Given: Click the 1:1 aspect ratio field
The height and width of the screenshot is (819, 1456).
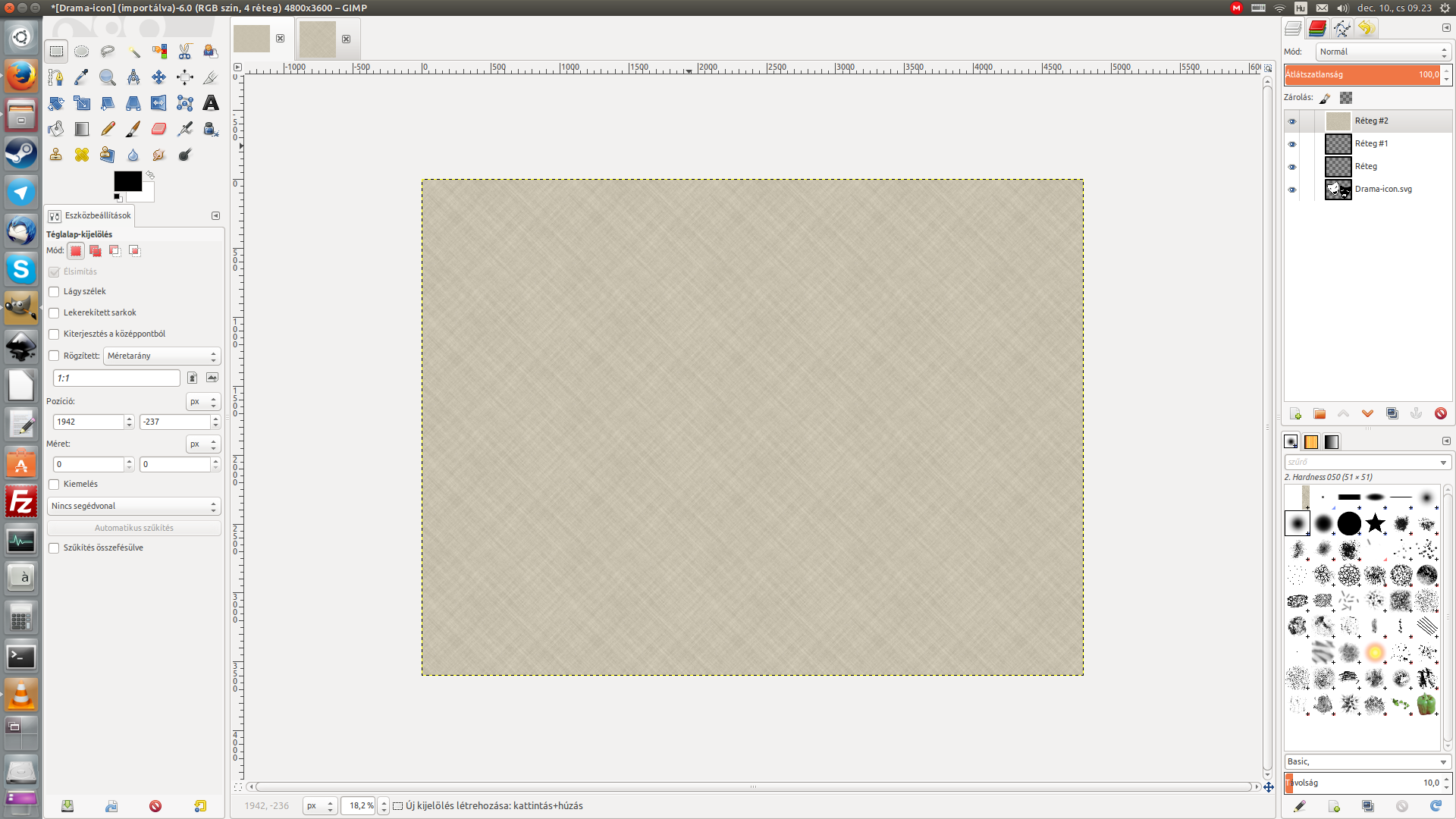Looking at the screenshot, I should [117, 378].
